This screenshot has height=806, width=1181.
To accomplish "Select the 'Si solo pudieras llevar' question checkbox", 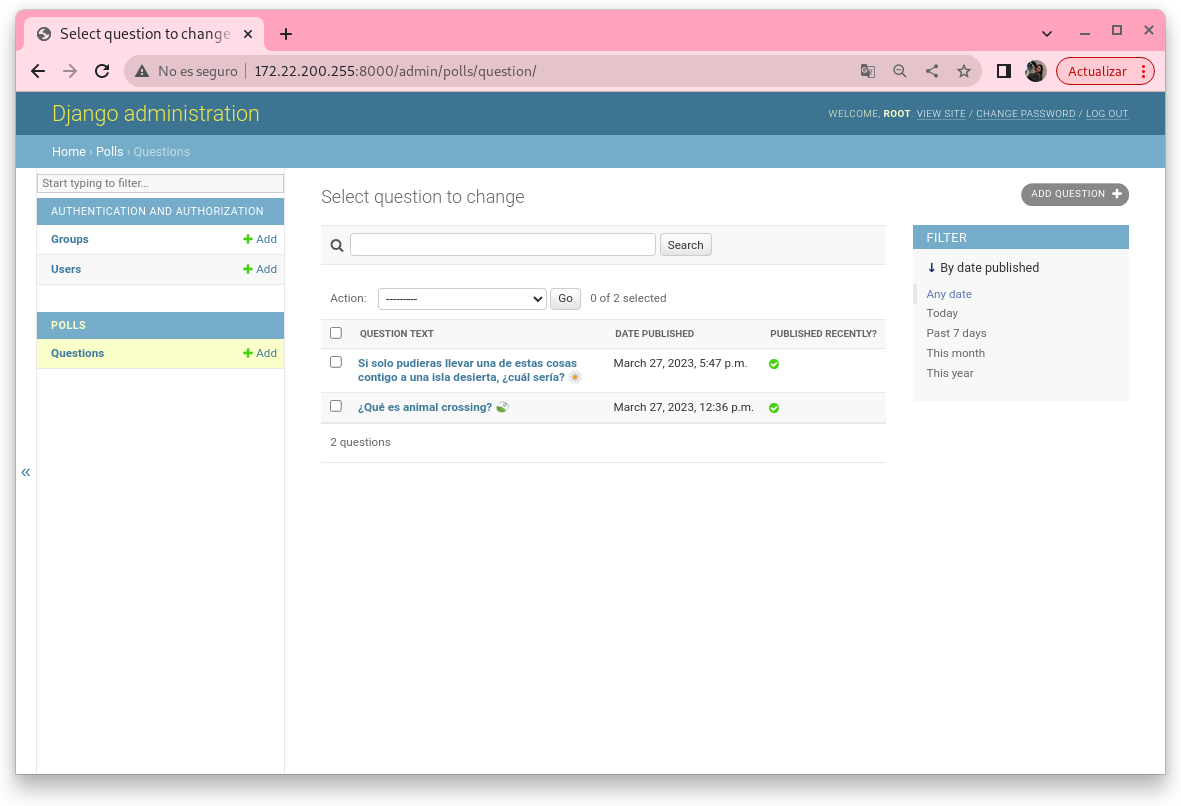I will (336, 362).
